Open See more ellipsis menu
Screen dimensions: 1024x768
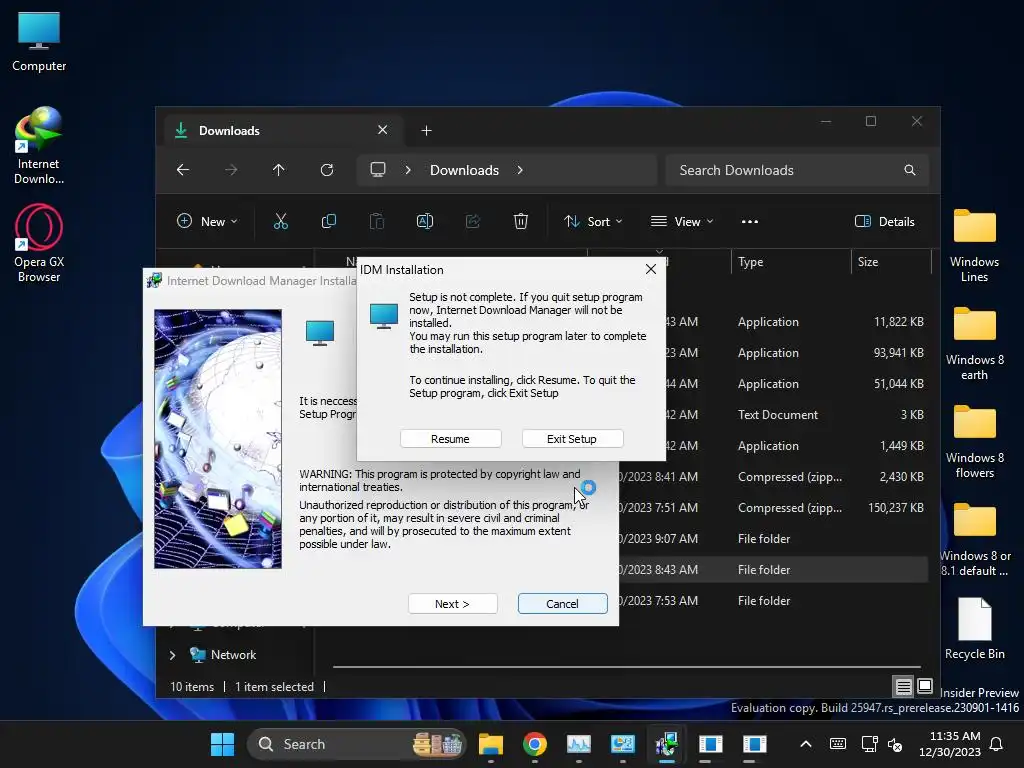pos(750,221)
